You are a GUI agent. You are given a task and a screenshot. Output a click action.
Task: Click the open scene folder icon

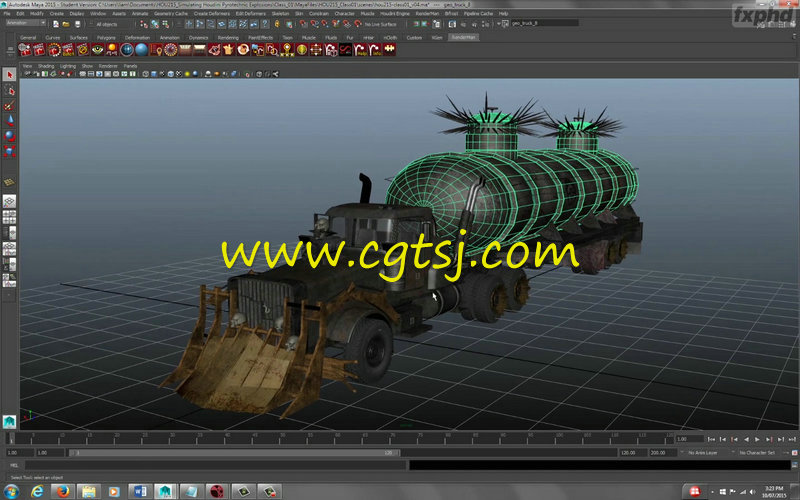point(66,24)
